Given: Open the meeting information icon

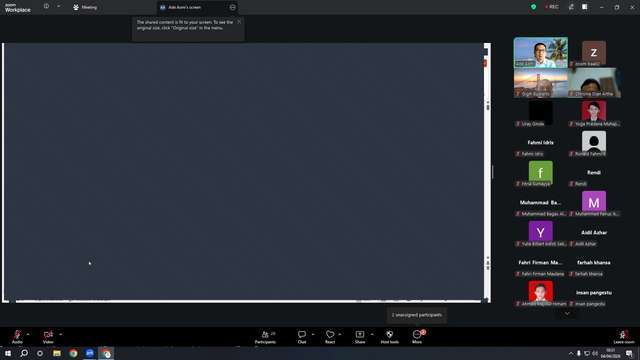Looking at the screenshot, I should point(46,6).
